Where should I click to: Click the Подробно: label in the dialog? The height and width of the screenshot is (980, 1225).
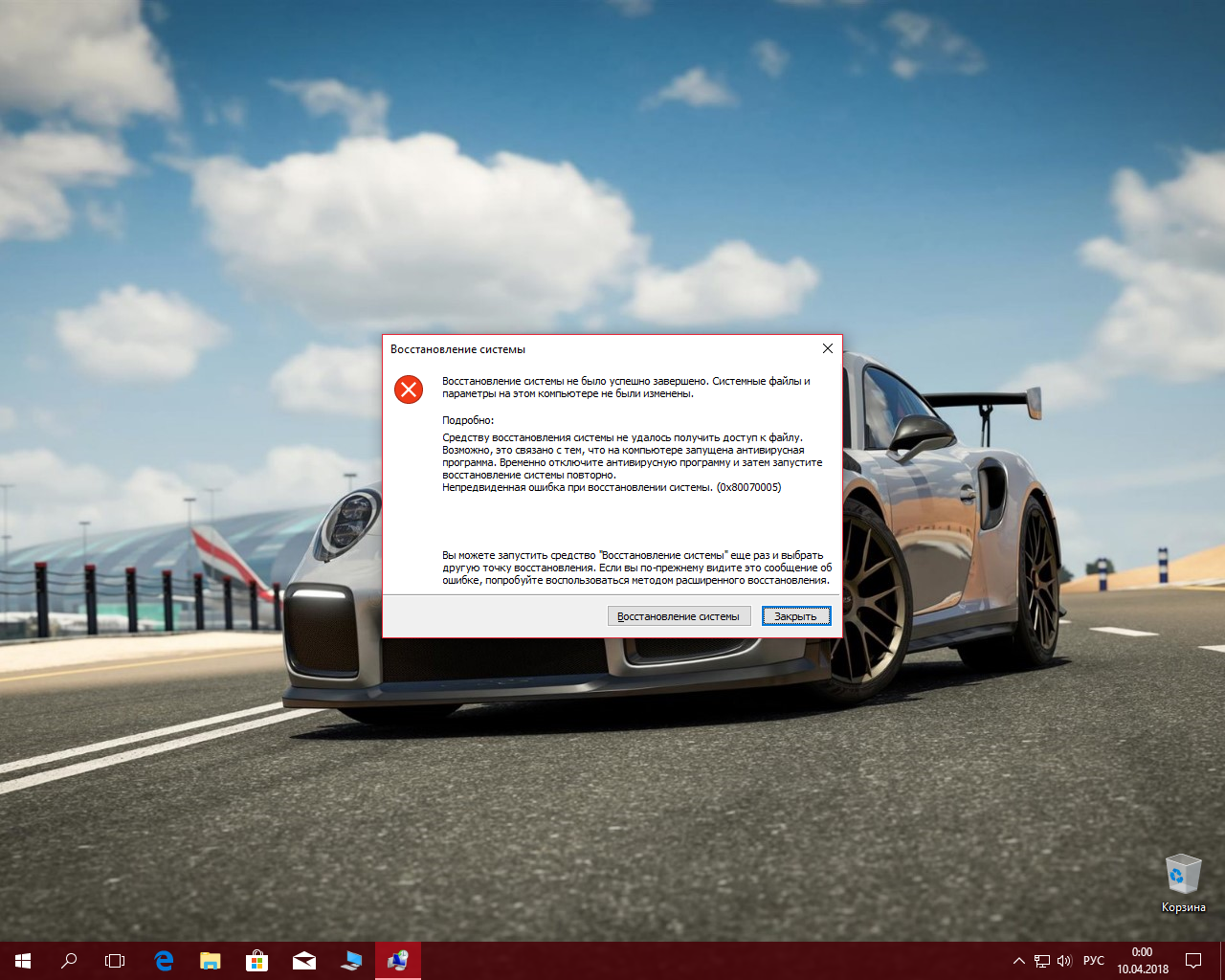tap(468, 420)
